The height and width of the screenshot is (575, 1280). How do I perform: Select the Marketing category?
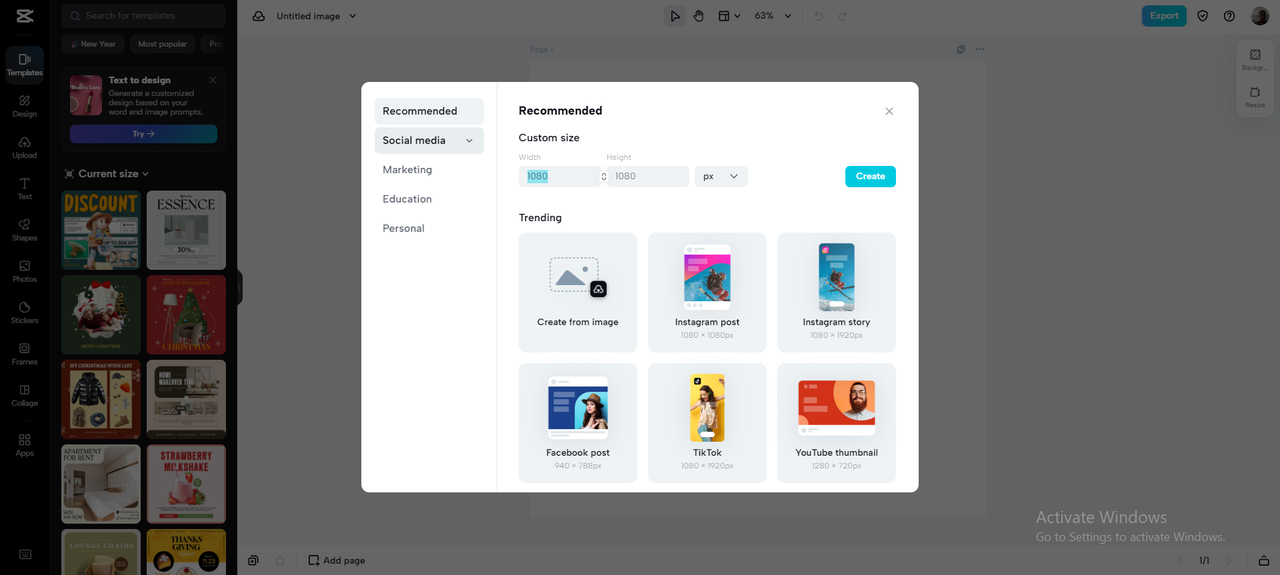tap(429, 170)
